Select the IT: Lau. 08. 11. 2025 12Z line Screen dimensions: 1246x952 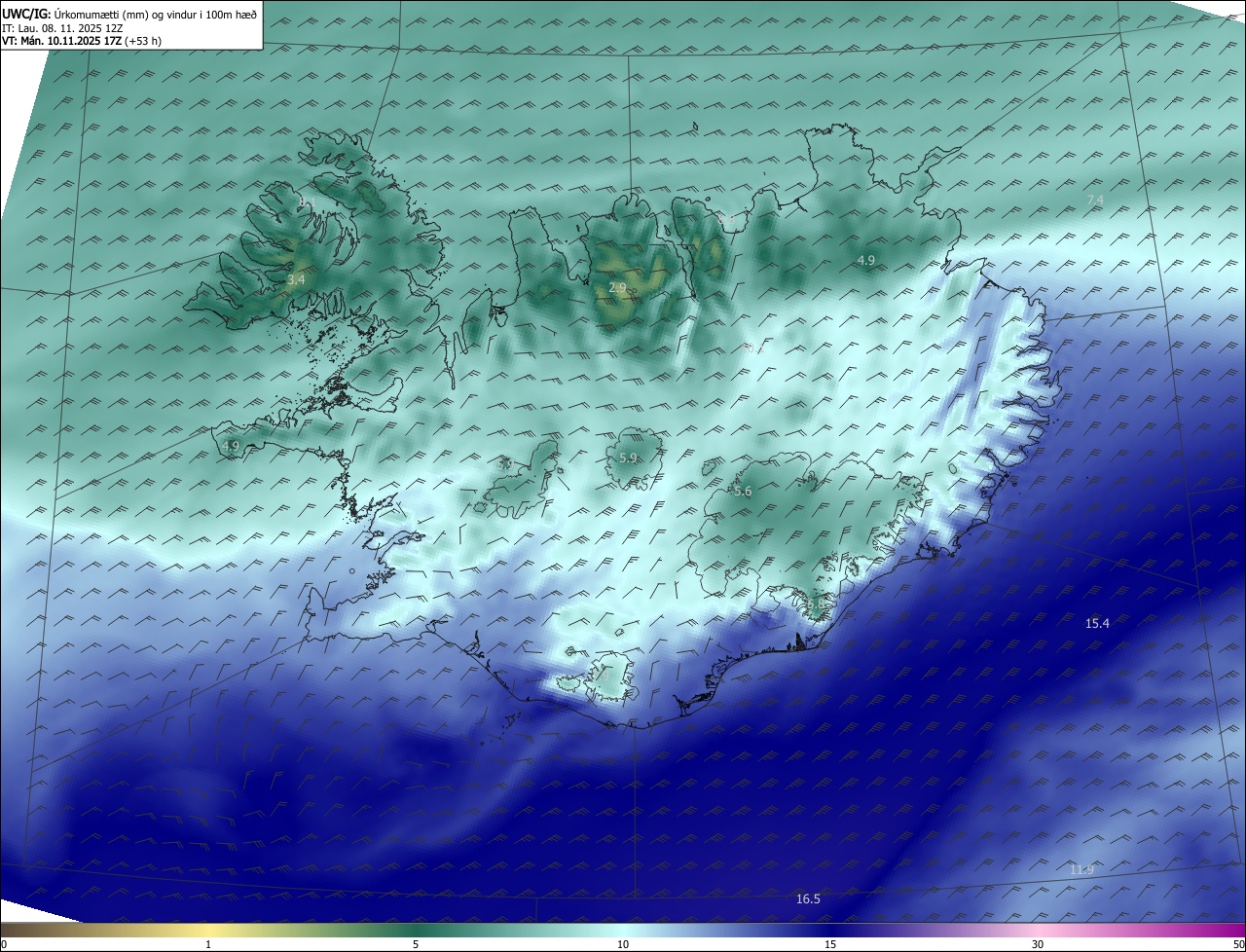pos(62,28)
